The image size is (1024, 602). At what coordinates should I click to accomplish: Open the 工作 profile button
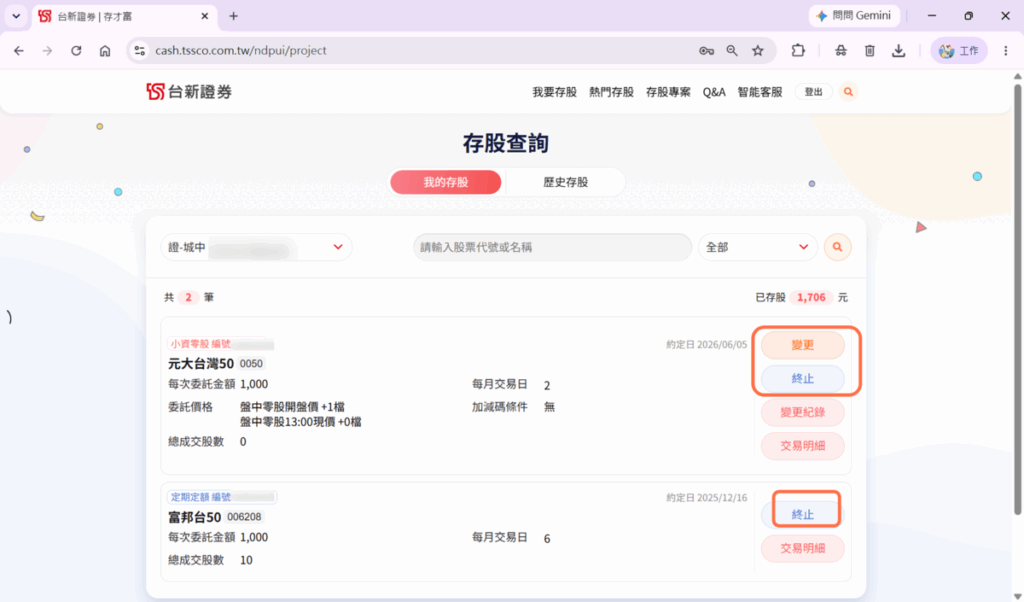[x=959, y=51]
